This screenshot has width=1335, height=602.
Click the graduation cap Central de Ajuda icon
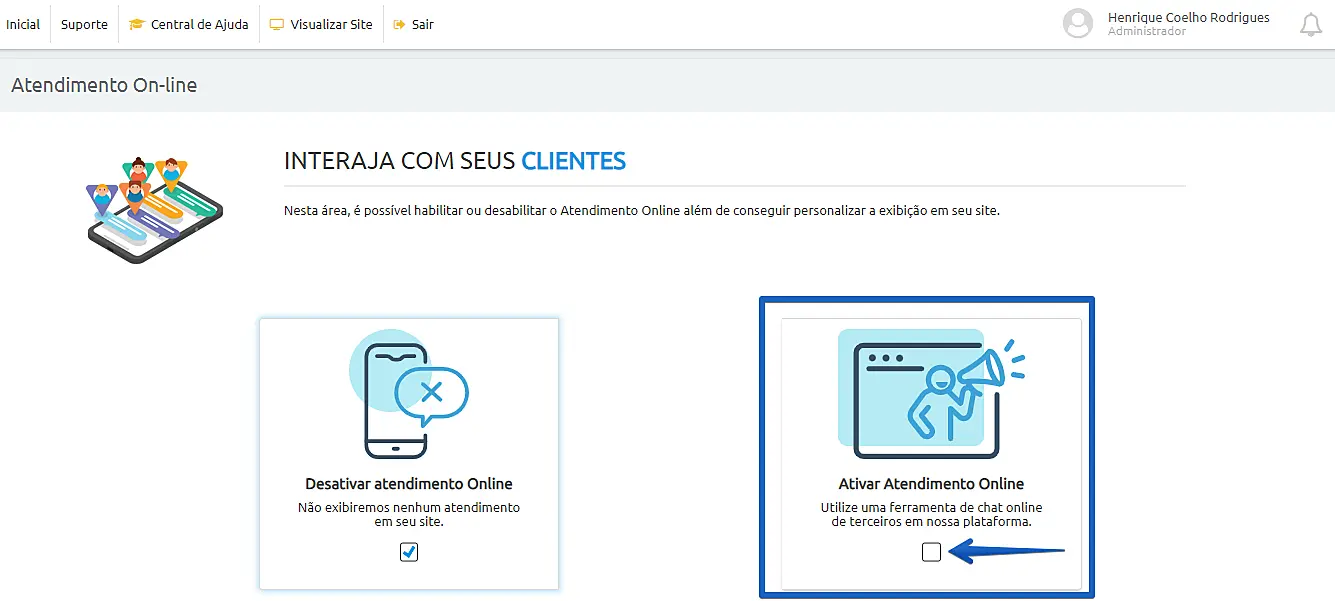[x=138, y=24]
